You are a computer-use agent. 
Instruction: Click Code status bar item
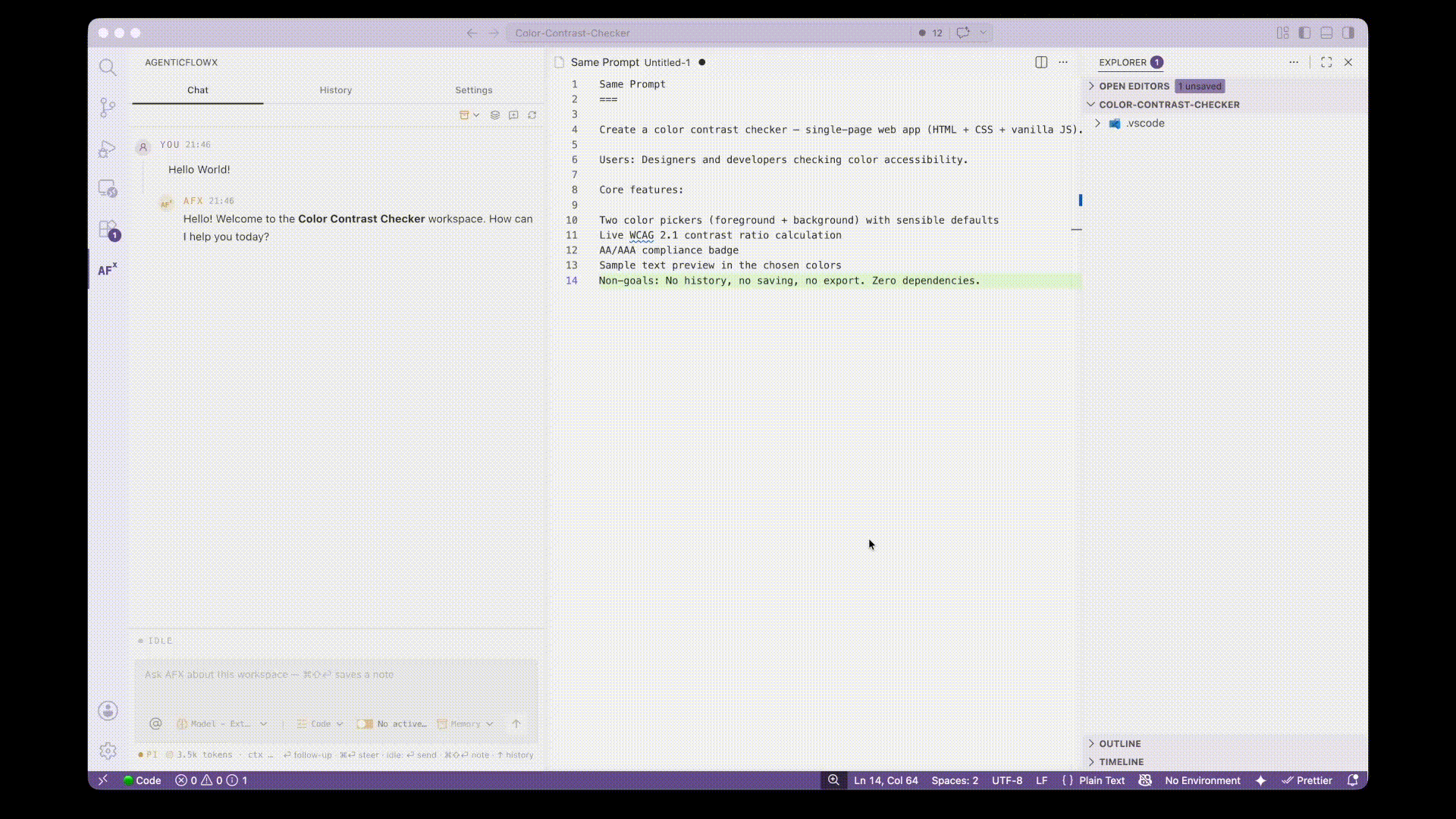(142, 780)
